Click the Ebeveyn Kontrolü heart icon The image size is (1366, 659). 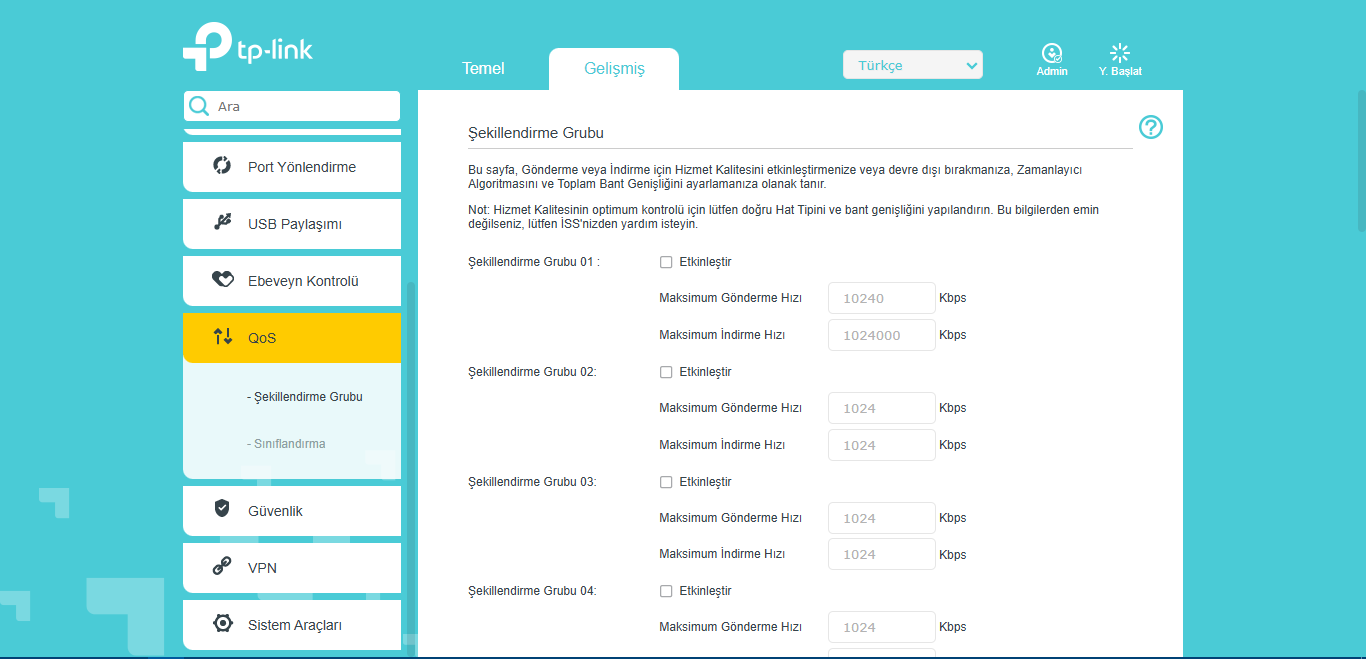point(223,280)
